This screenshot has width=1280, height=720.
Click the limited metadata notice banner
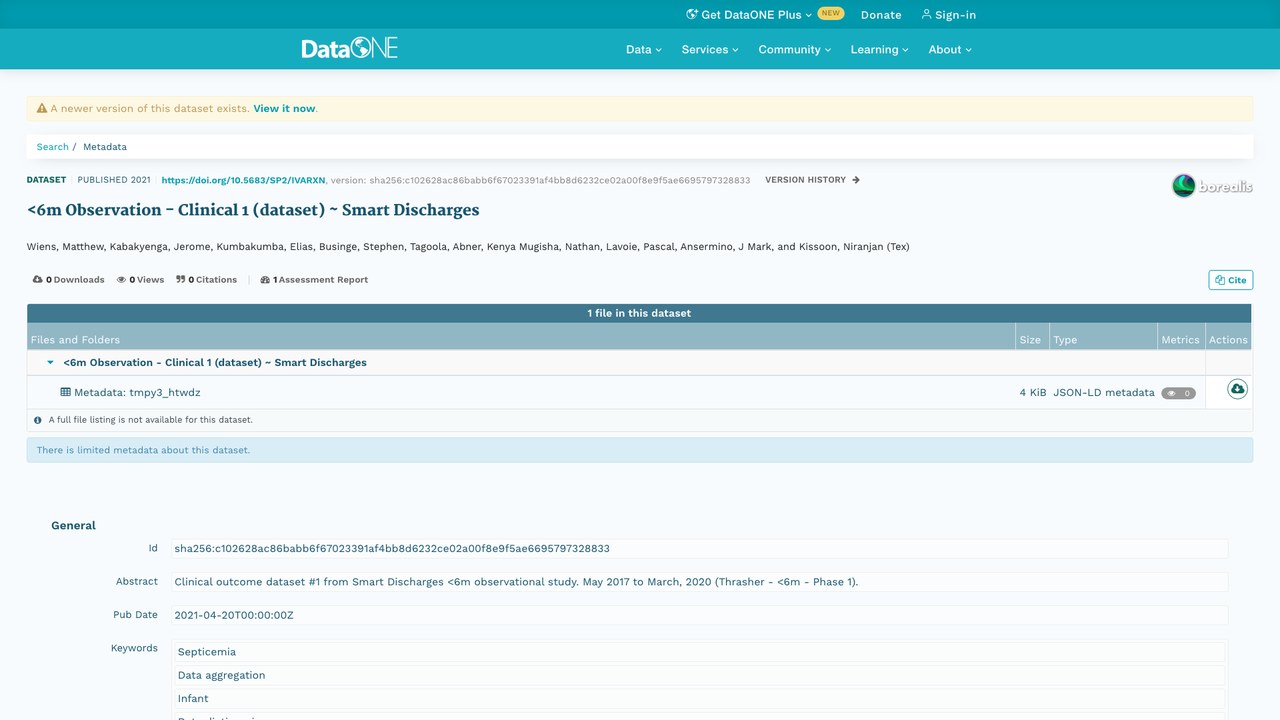pos(640,450)
